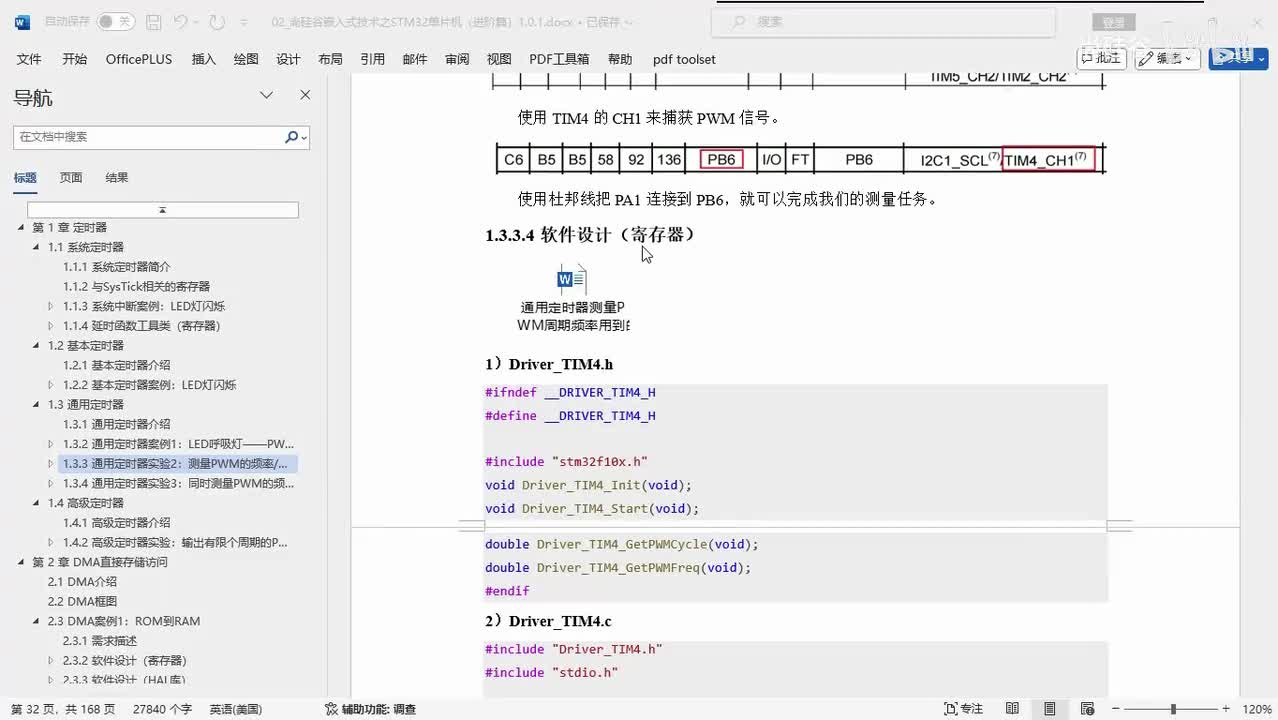The height and width of the screenshot is (720, 1278).
Task: Switch to Print Layout view icon
Action: (x=1049, y=709)
